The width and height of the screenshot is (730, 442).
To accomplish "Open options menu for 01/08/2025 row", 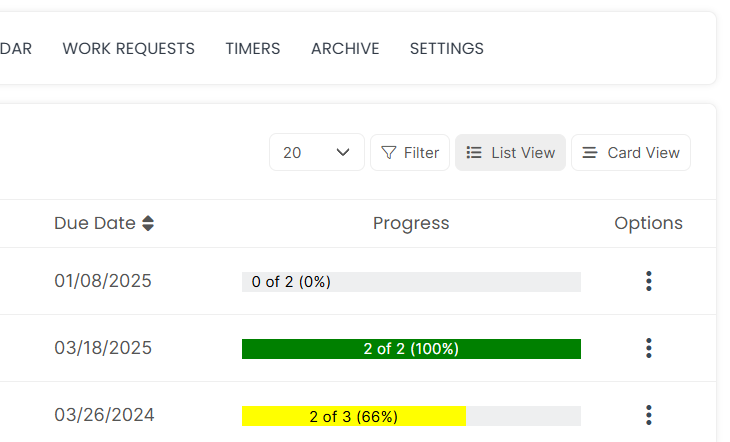I will (649, 281).
